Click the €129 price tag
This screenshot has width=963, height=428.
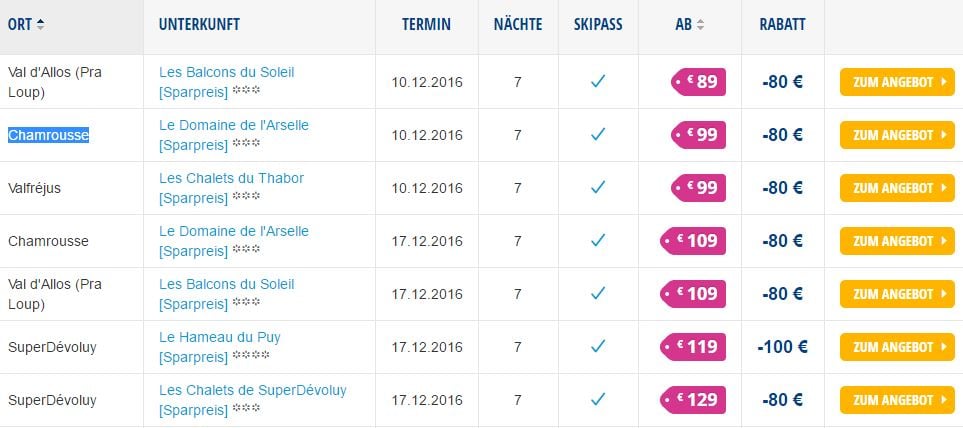coord(693,400)
